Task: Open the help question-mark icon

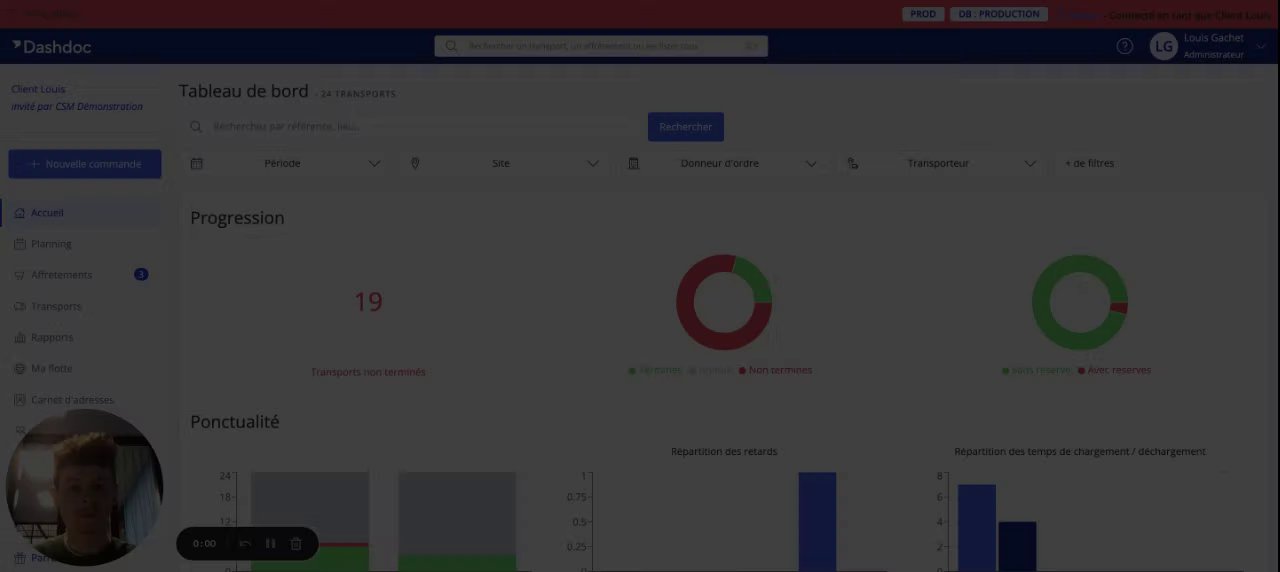Action: pos(1125,46)
